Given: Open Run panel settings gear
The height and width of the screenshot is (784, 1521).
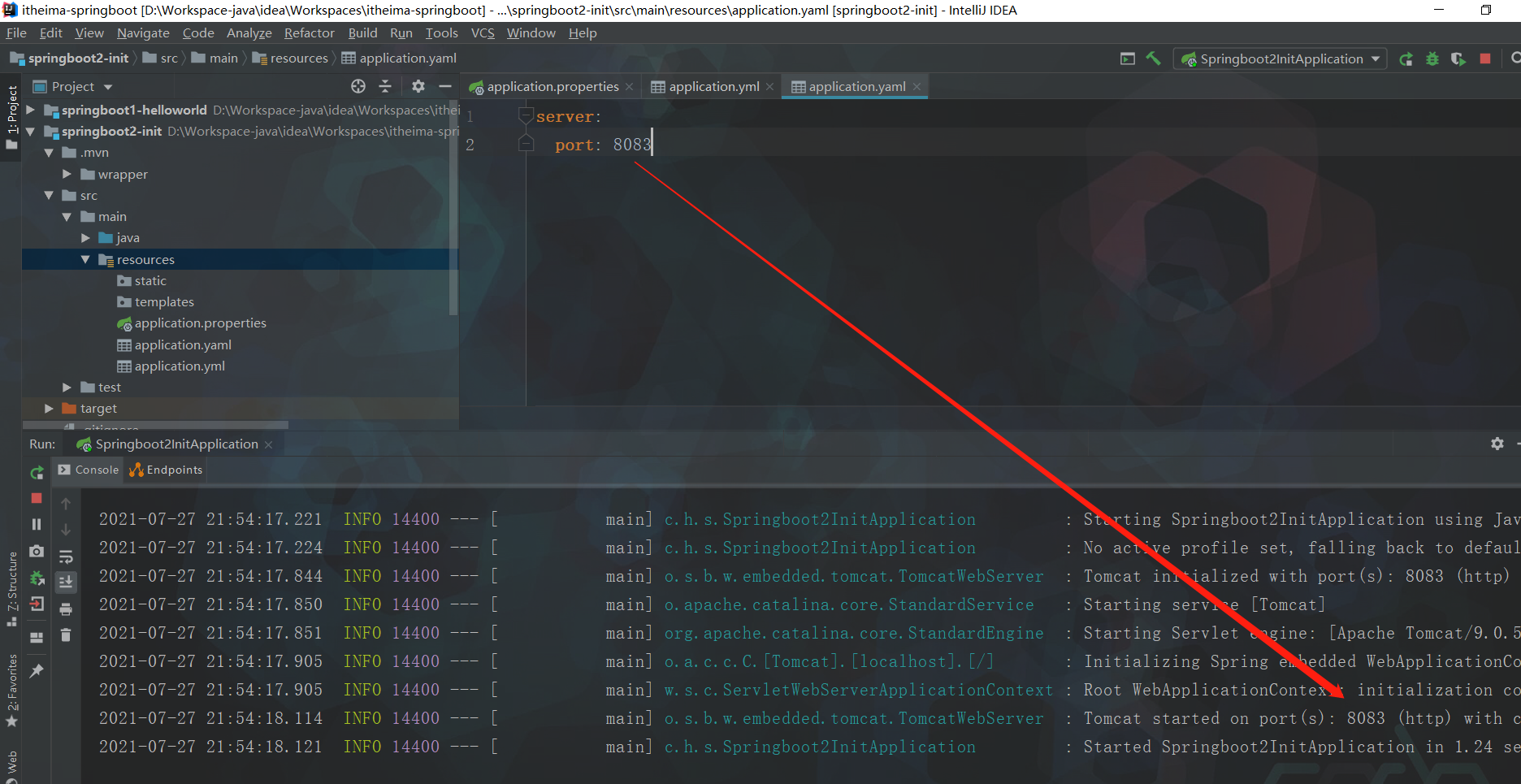Looking at the screenshot, I should click(1497, 444).
